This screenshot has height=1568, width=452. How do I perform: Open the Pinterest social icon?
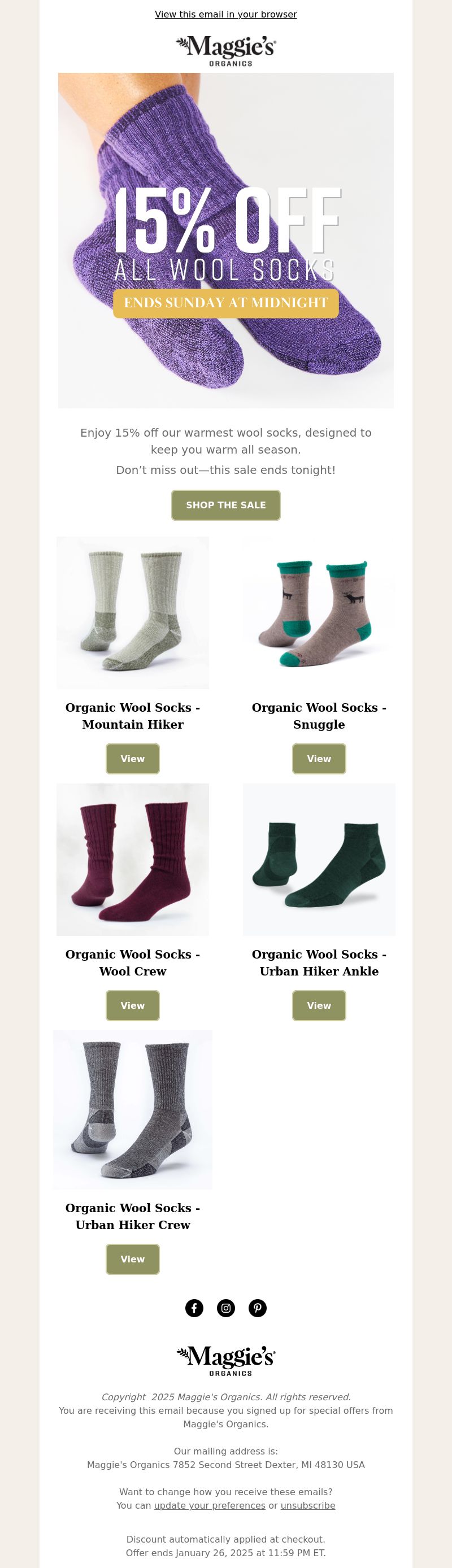[258, 1308]
